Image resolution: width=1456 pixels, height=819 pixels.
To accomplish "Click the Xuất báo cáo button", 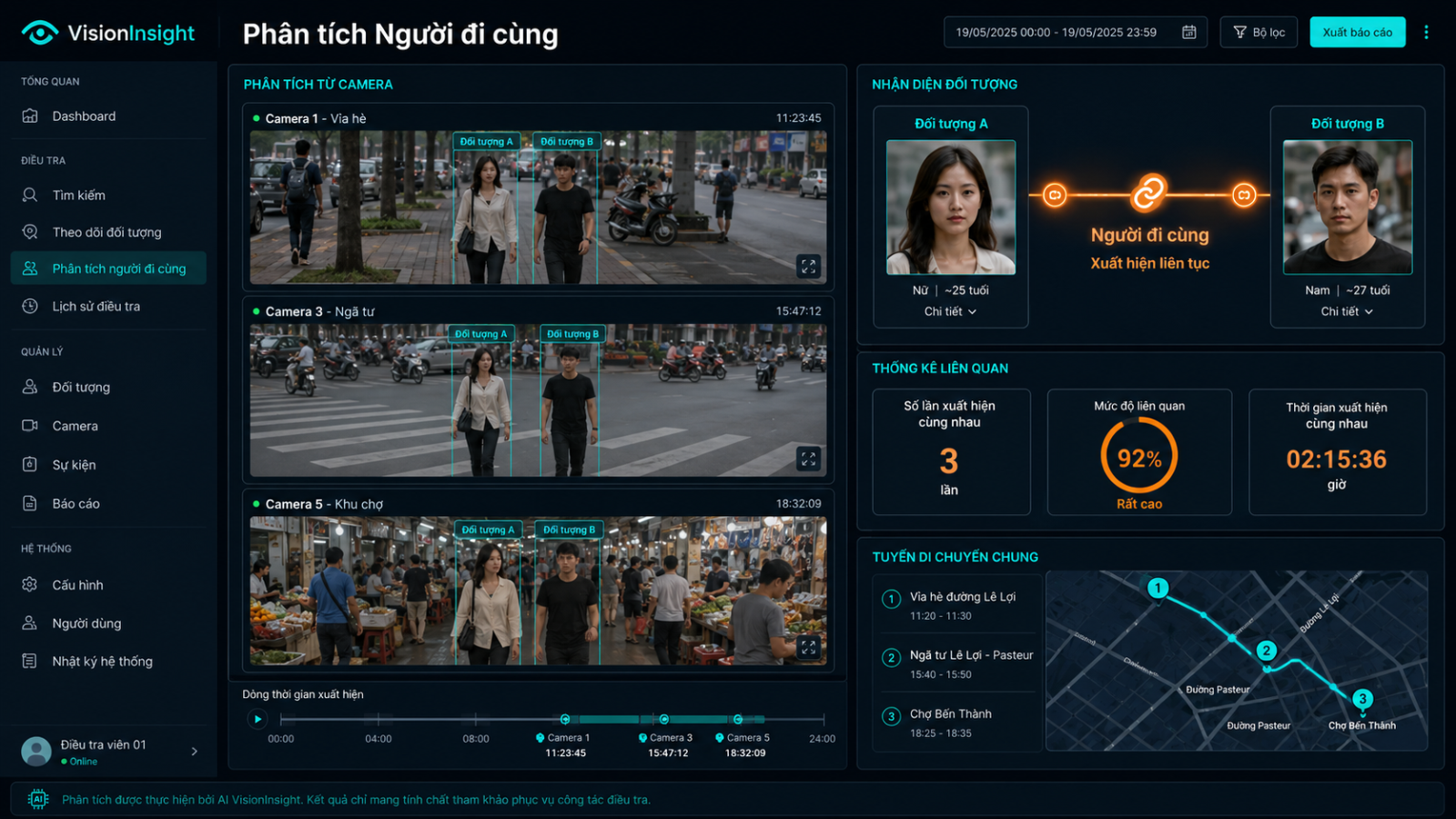I will (x=1358, y=33).
